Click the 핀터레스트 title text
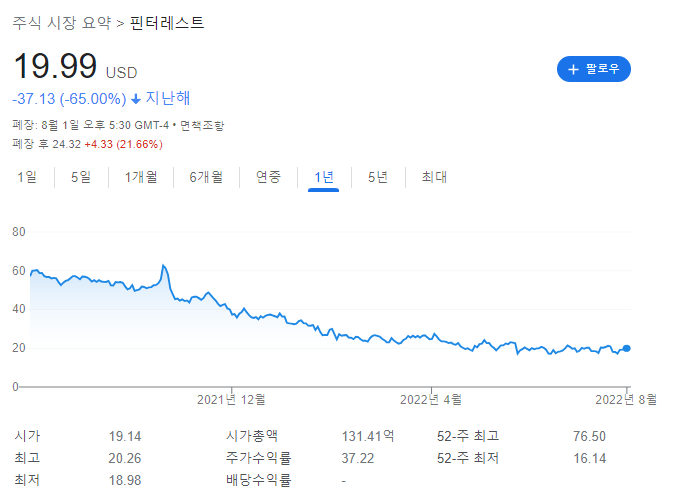 point(167,23)
